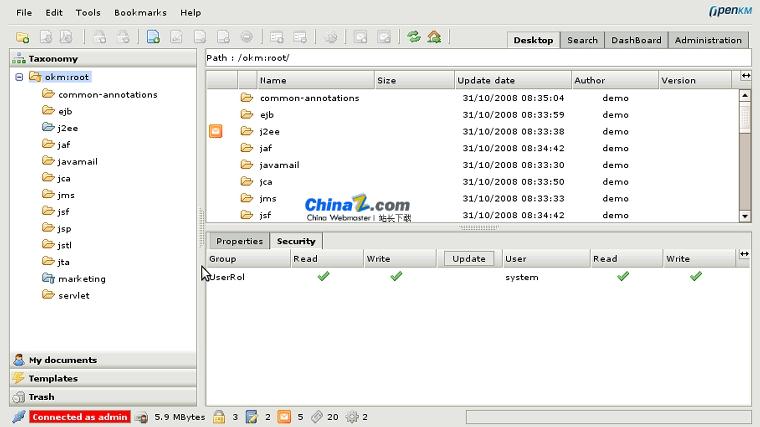Image resolution: width=760 pixels, height=427 pixels.
Task: Expand the Templates panel
Action: click(x=103, y=379)
